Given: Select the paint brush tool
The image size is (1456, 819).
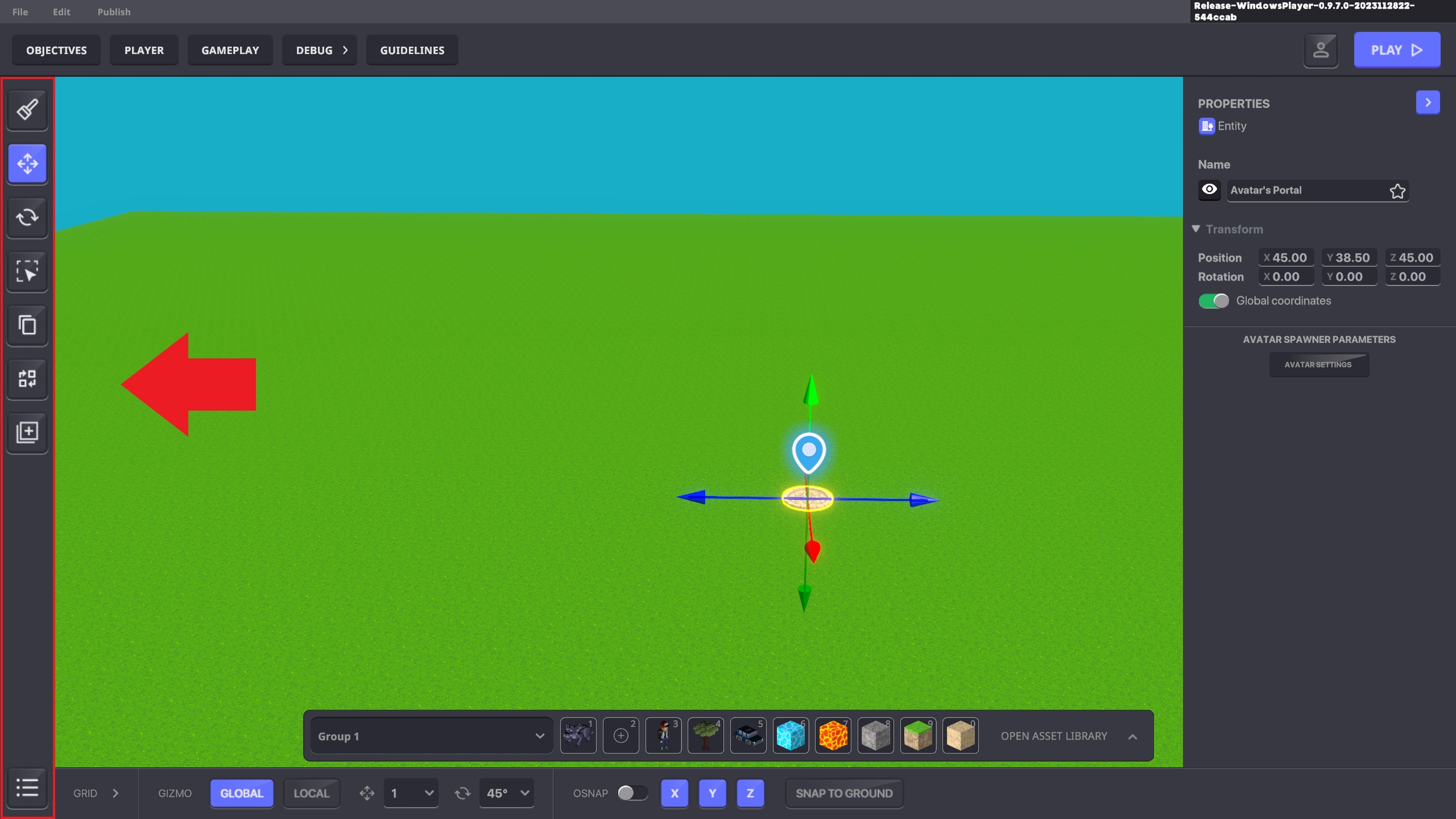Looking at the screenshot, I should 27,110.
